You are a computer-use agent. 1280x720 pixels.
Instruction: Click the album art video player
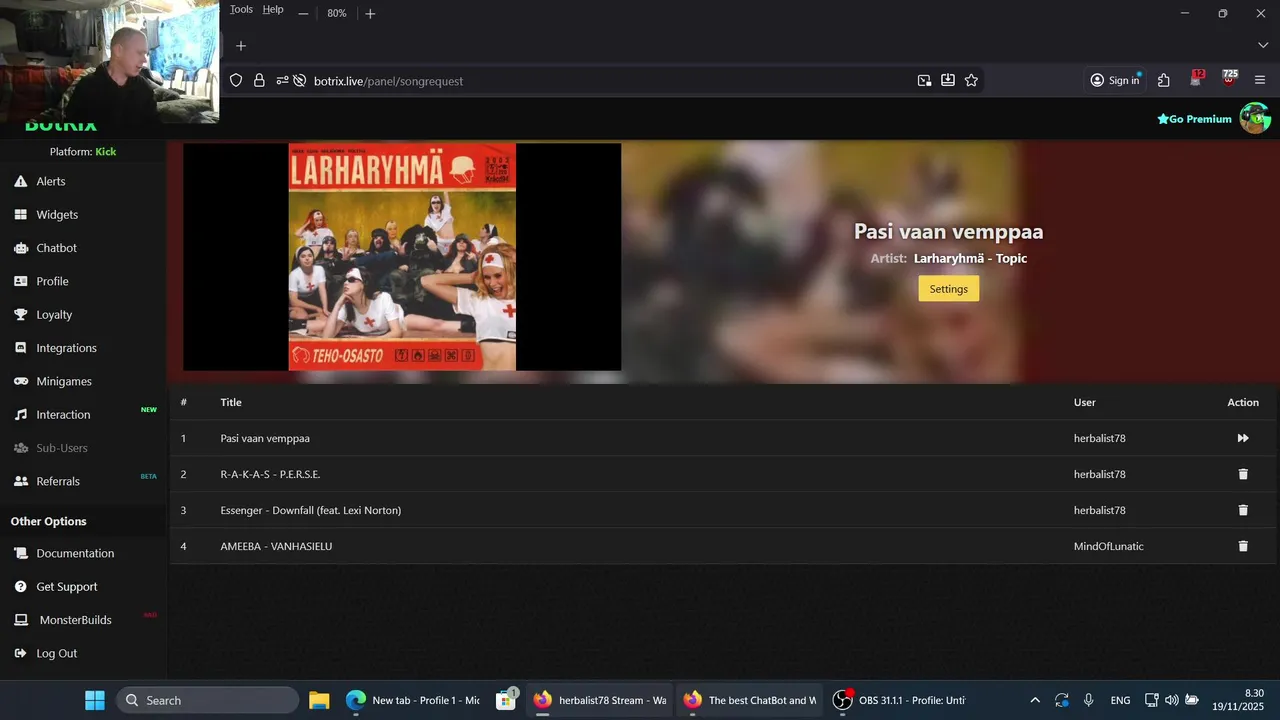402,257
